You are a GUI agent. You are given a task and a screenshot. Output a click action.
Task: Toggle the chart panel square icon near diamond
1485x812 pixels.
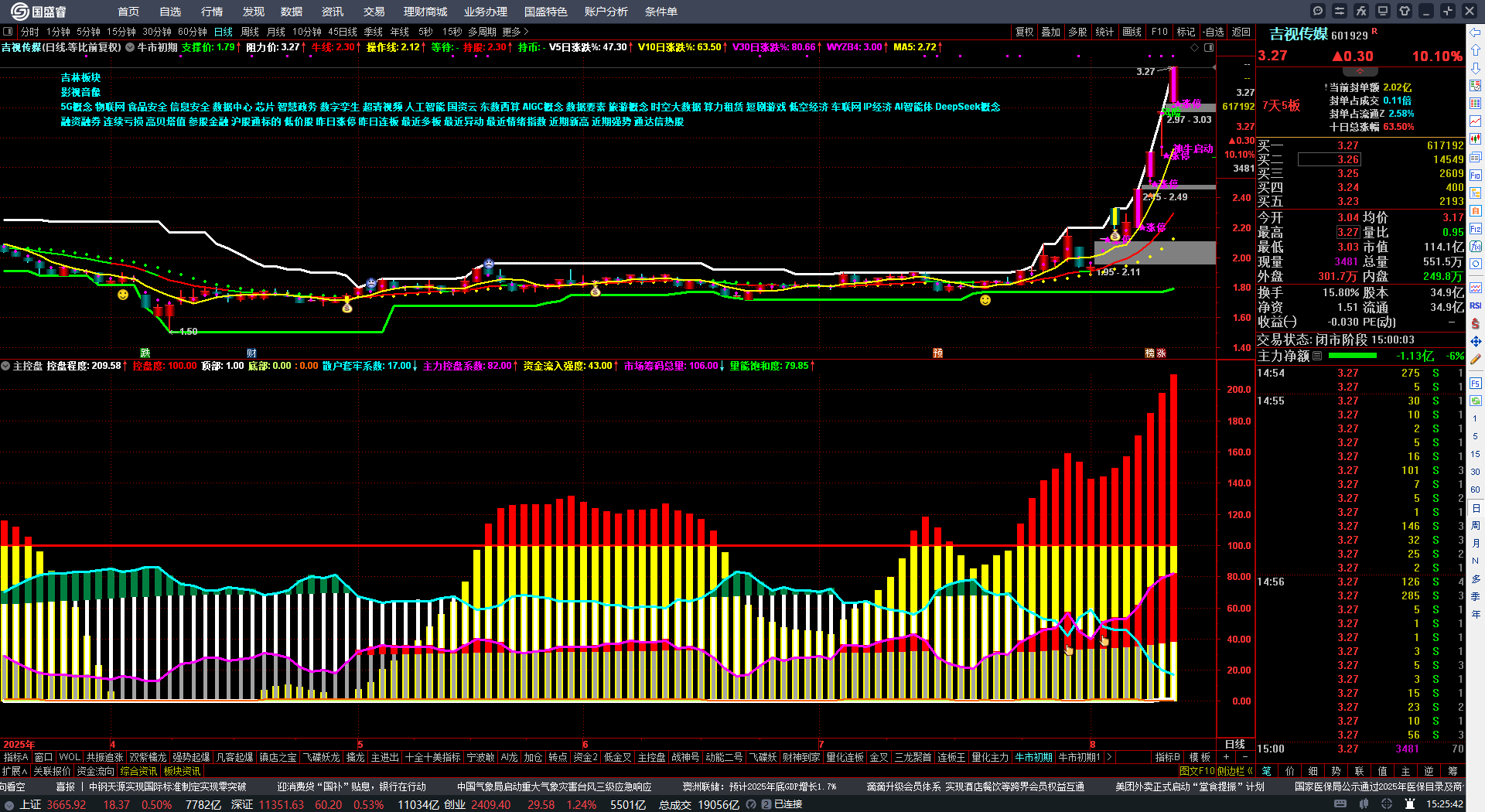pyautogui.click(x=1208, y=48)
